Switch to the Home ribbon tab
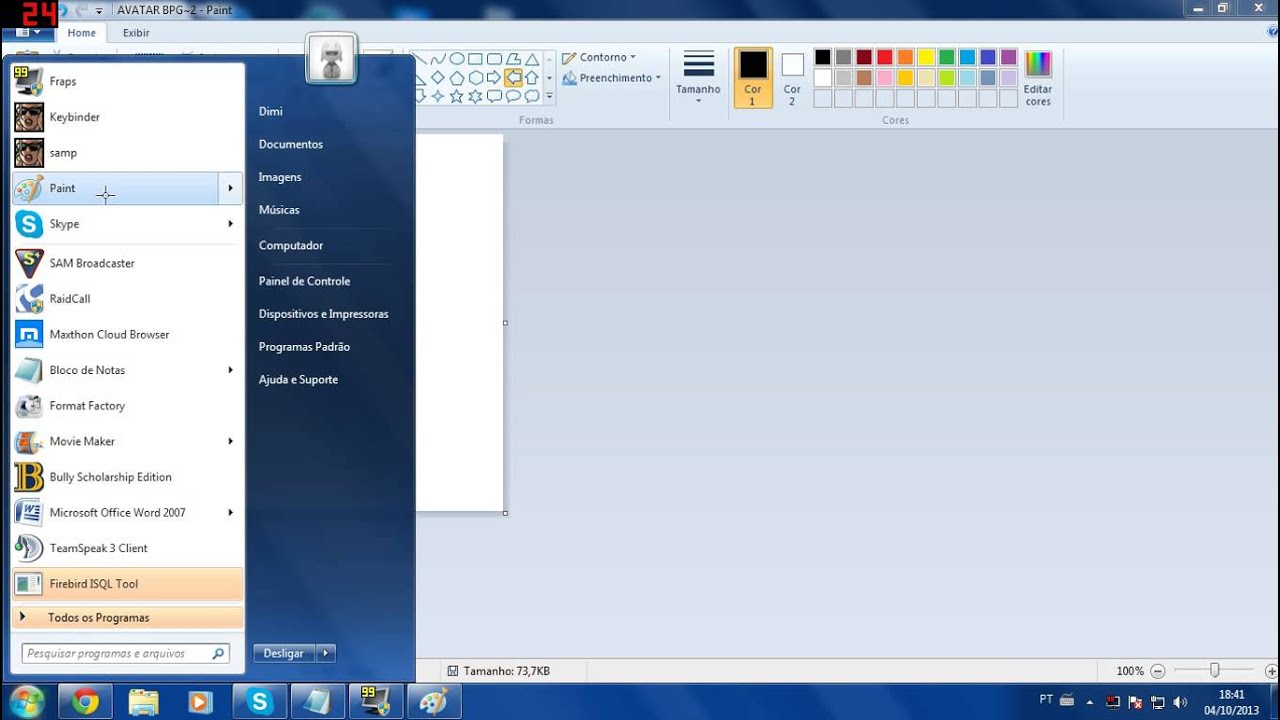The width and height of the screenshot is (1280, 720). coord(82,33)
